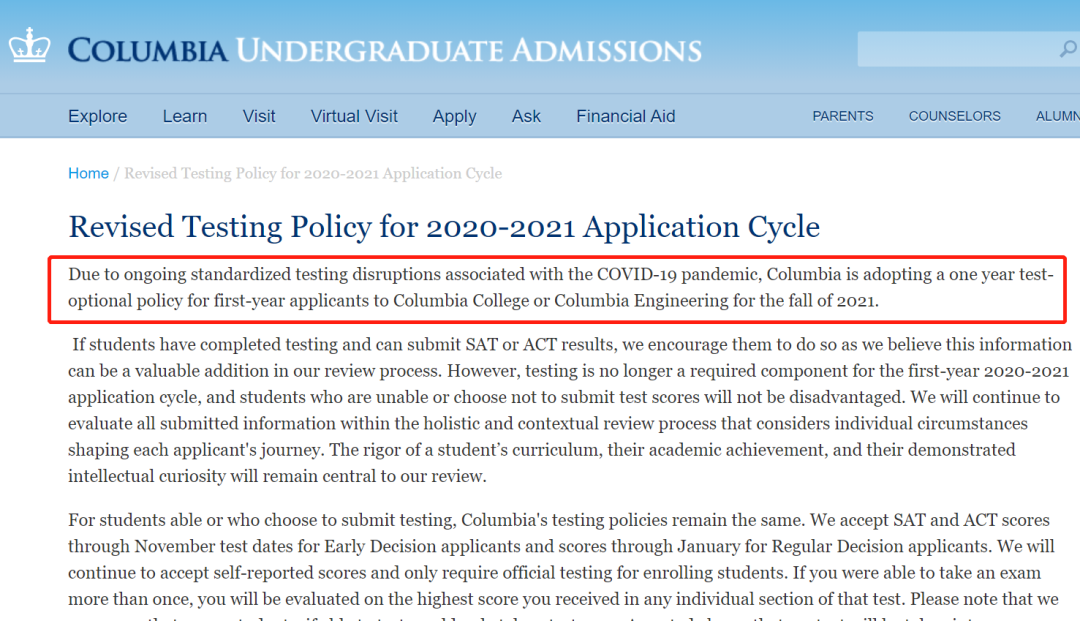
Task: Click the paragraph about submitting SAT or ACT
Action: (570, 410)
